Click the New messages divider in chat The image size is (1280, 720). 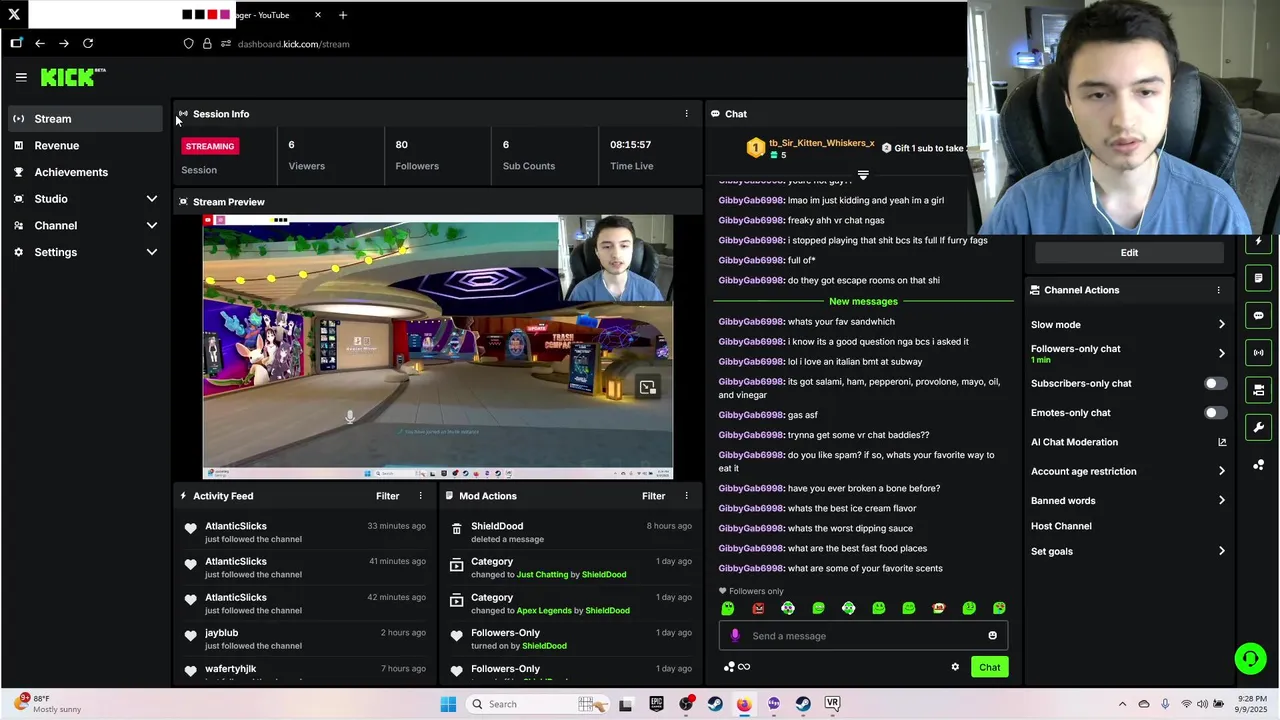(863, 301)
